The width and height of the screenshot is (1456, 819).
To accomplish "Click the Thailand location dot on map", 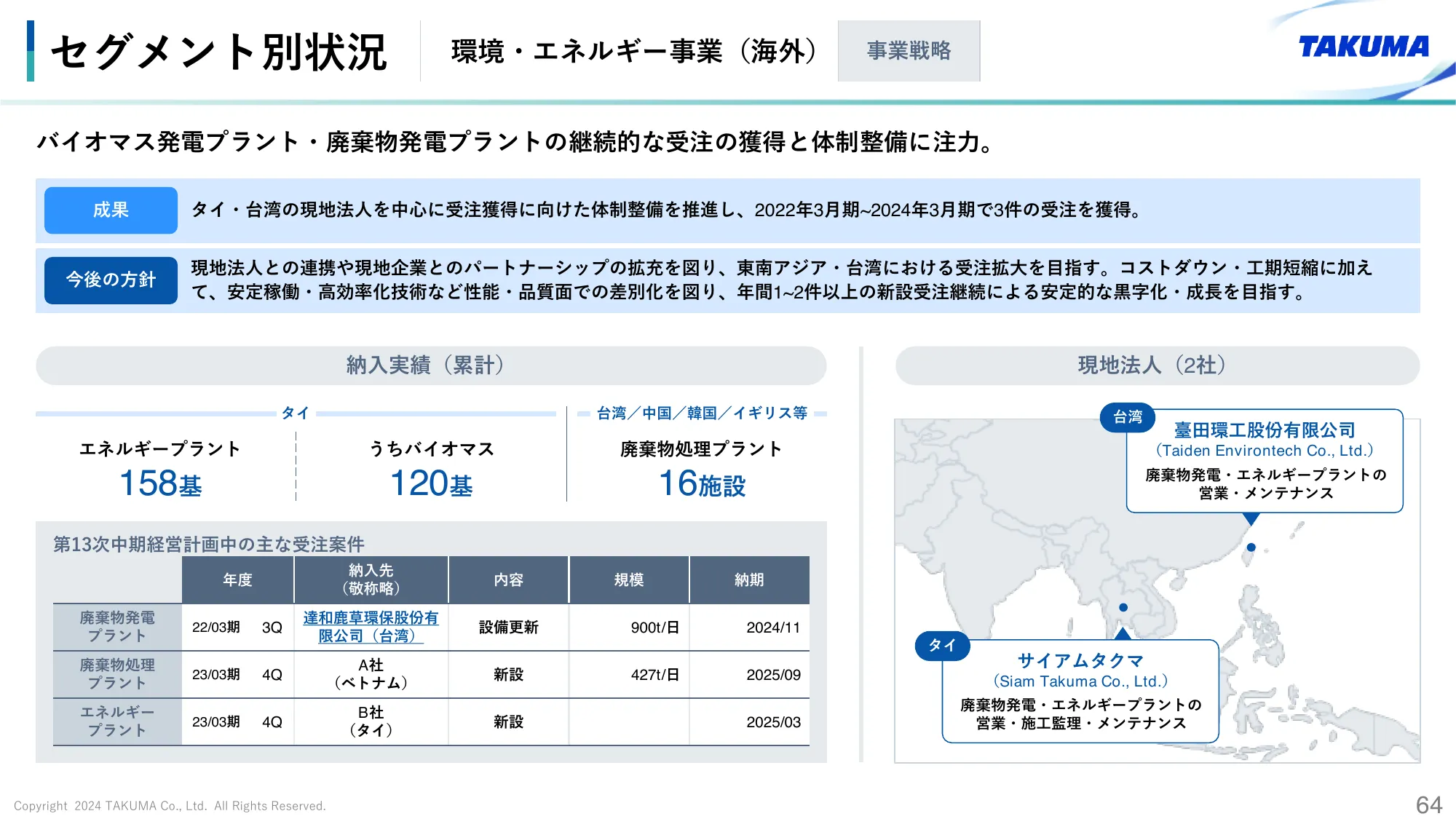I will (x=1123, y=607).
